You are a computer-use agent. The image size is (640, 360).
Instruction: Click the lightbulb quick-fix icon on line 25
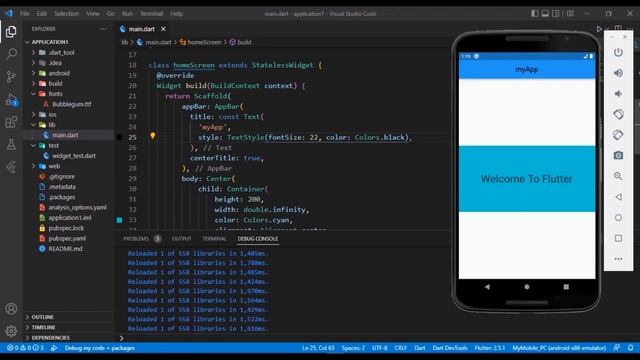(x=152, y=136)
